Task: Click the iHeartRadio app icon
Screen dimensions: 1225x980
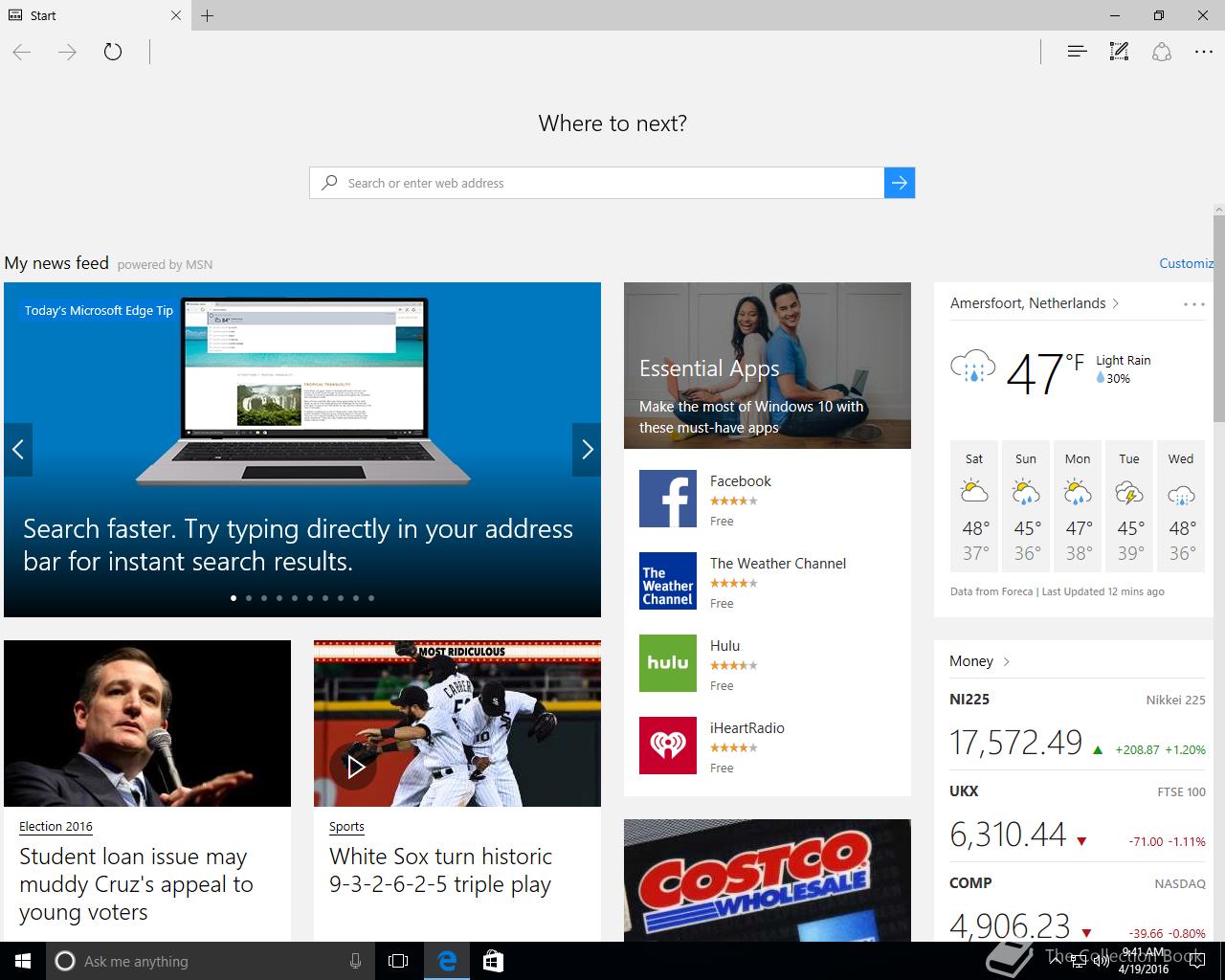Action: [668, 746]
